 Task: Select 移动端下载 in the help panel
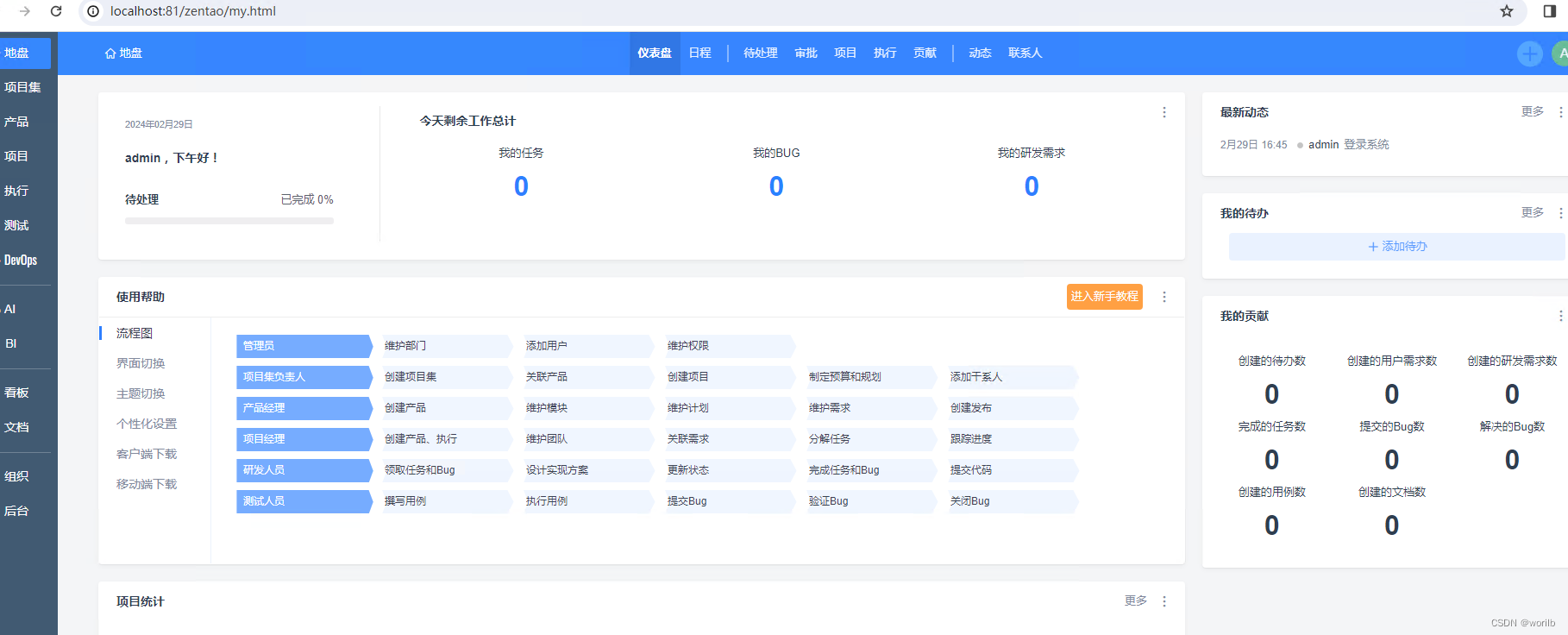coord(147,484)
